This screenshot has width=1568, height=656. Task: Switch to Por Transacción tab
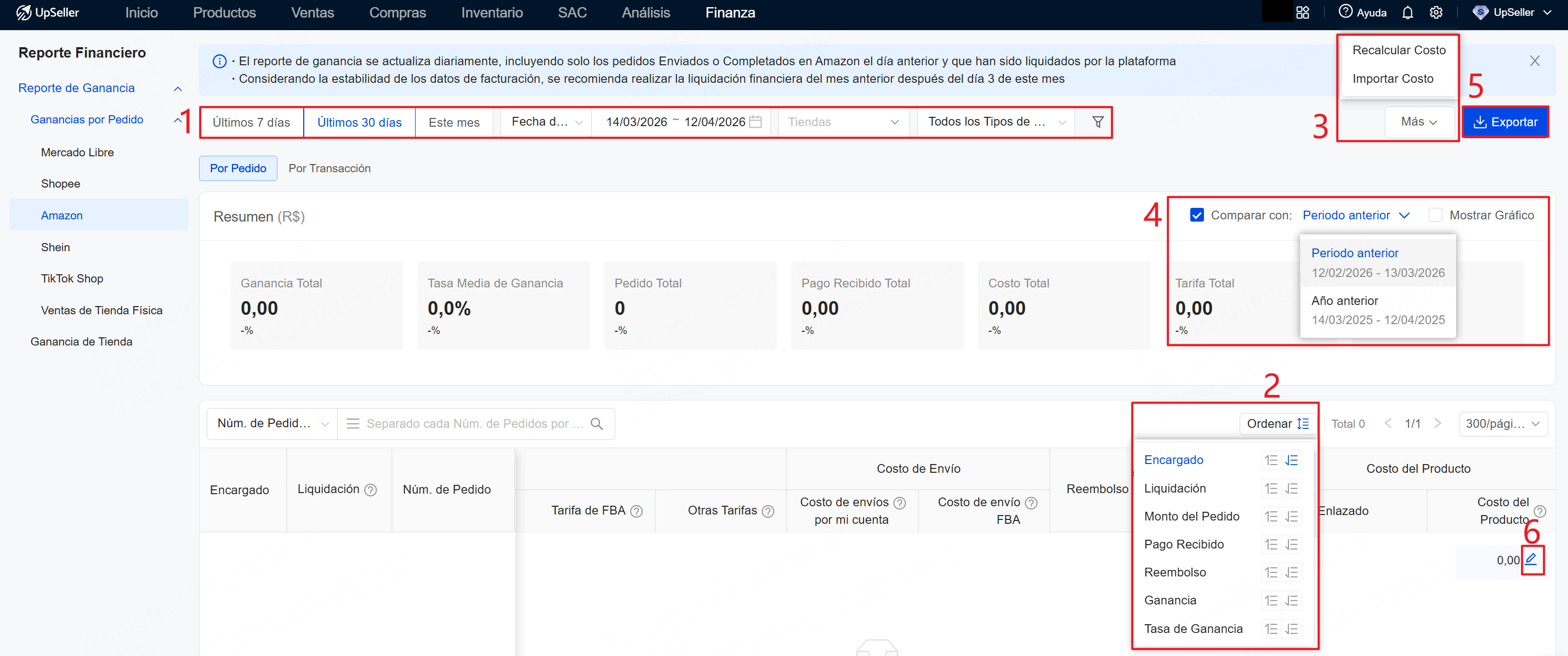click(x=329, y=169)
